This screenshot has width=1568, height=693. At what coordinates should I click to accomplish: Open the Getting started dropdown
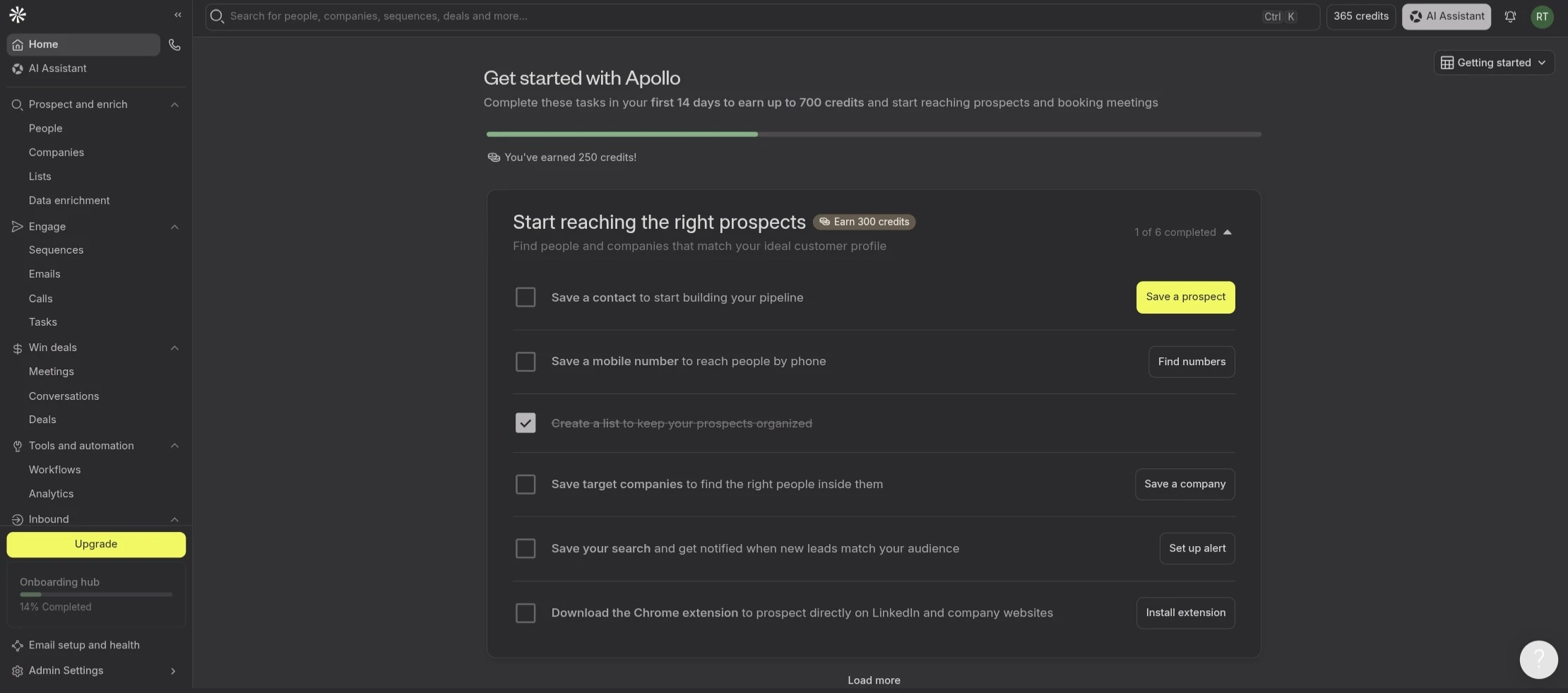(1494, 62)
